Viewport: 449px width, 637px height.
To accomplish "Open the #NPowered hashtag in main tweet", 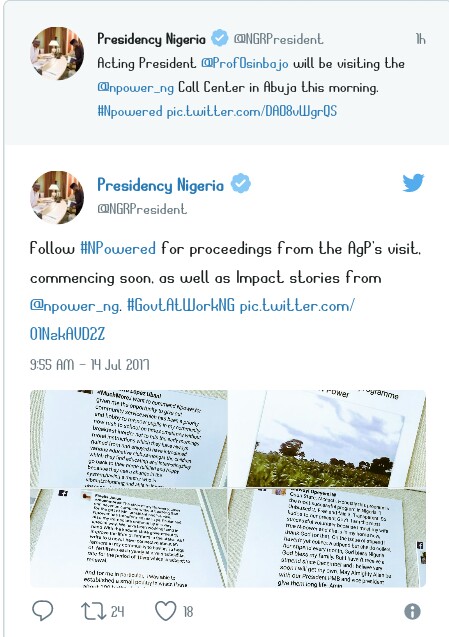I will tap(118, 248).
